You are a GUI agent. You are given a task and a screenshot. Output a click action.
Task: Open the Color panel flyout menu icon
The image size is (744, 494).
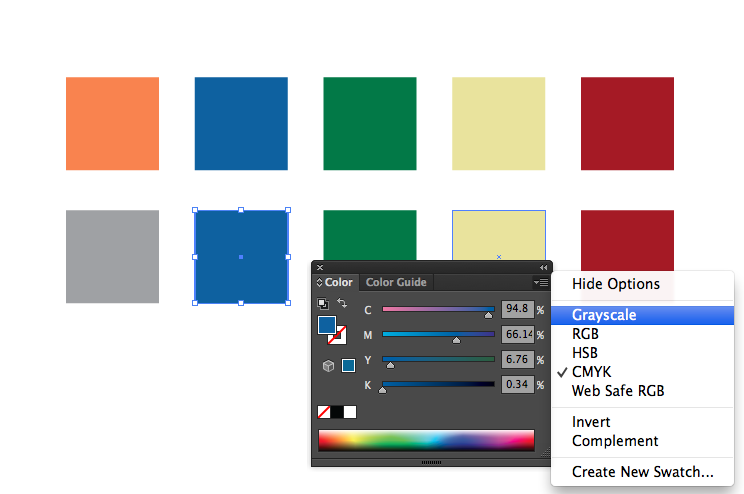[x=541, y=283]
